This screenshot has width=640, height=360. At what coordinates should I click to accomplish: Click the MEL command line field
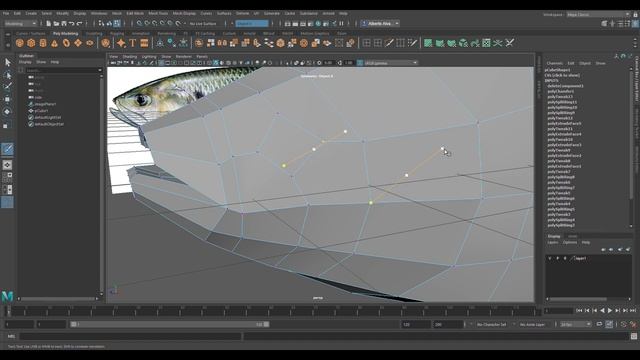pyautogui.click(x=130, y=336)
